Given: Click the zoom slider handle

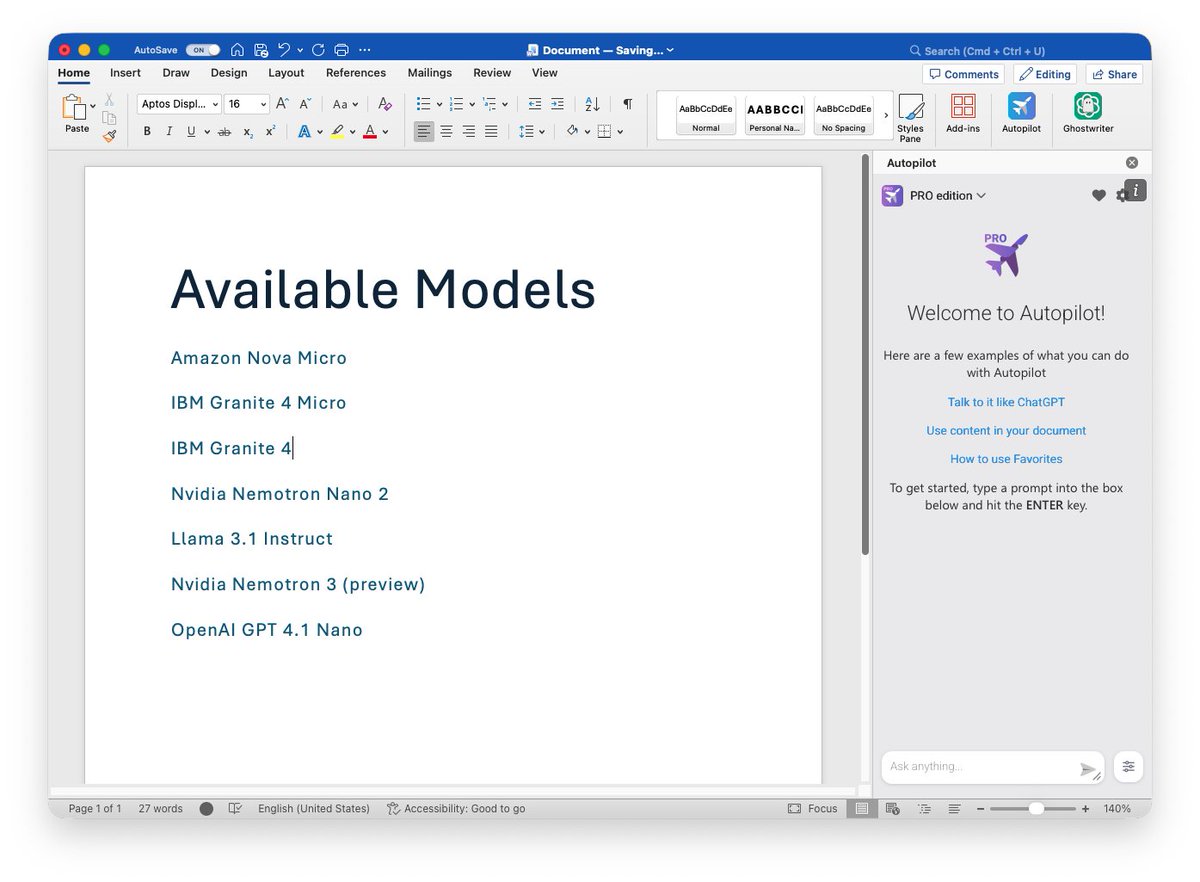Looking at the screenshot, I should tap(1036, 808).
